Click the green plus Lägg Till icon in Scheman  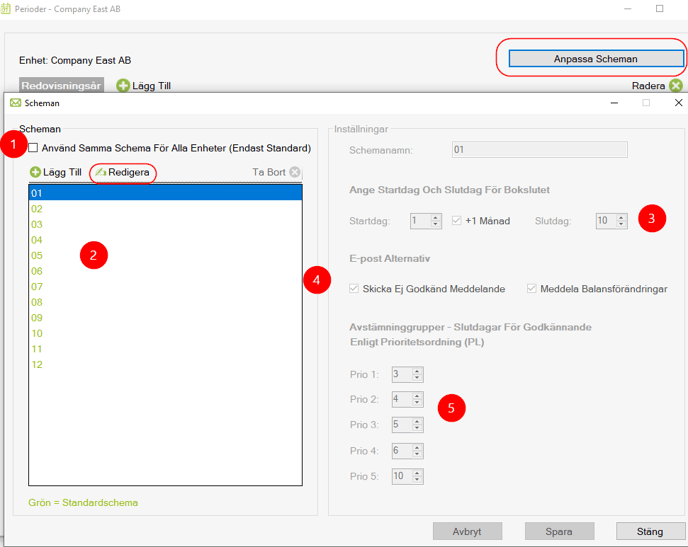(x=35, y=172)
